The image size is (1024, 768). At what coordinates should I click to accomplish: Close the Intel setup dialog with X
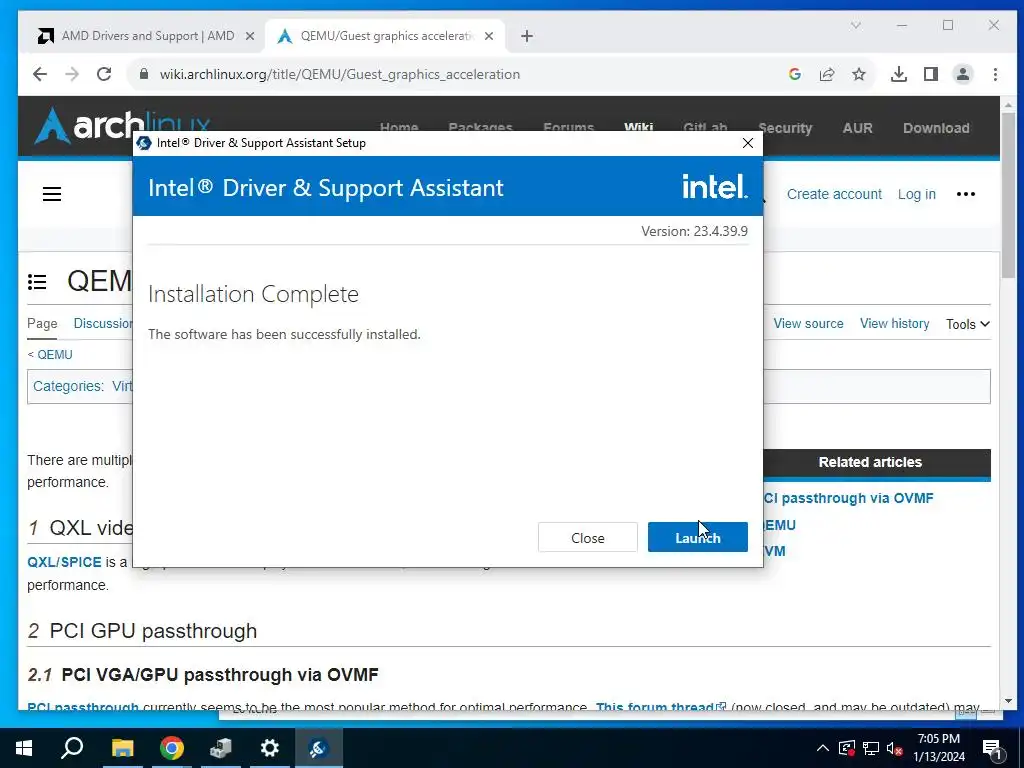point(748,143)
